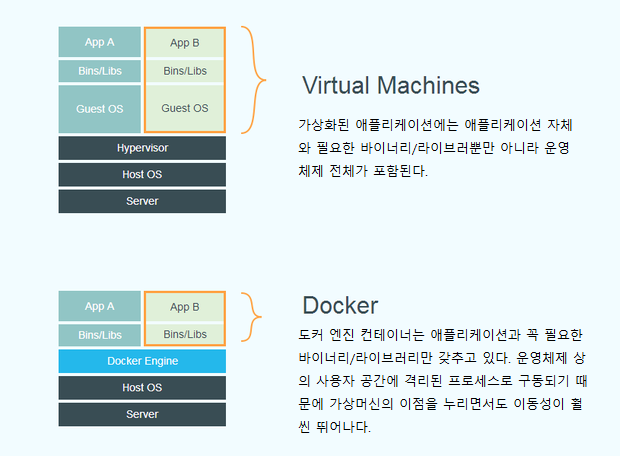The height and width of the screenshot is (456, 620).
Task: Select teal Bins/Libs block in Docker diagram
Action: pyautogui.click(x=100, y=335)
